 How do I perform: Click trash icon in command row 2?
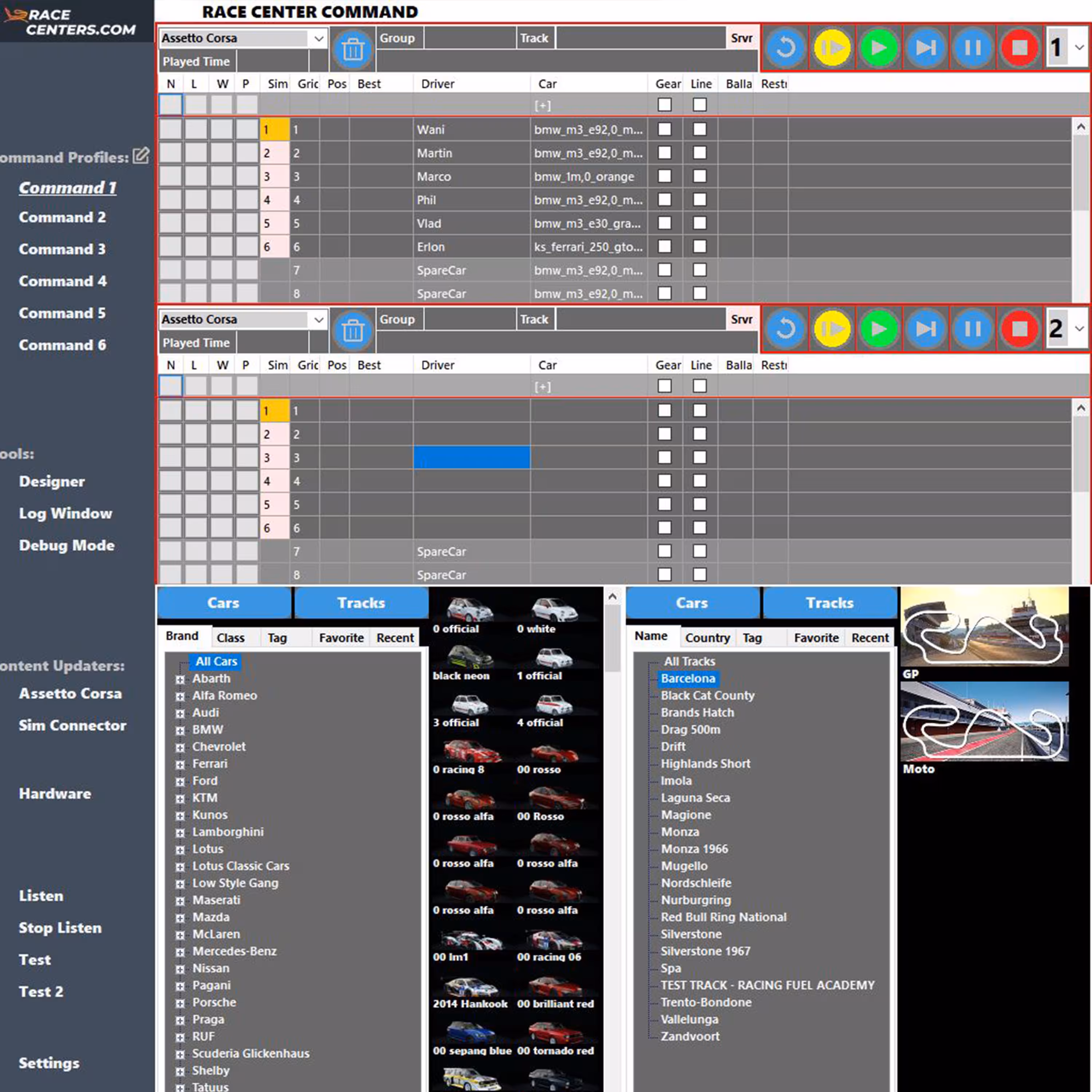[353, 331]
